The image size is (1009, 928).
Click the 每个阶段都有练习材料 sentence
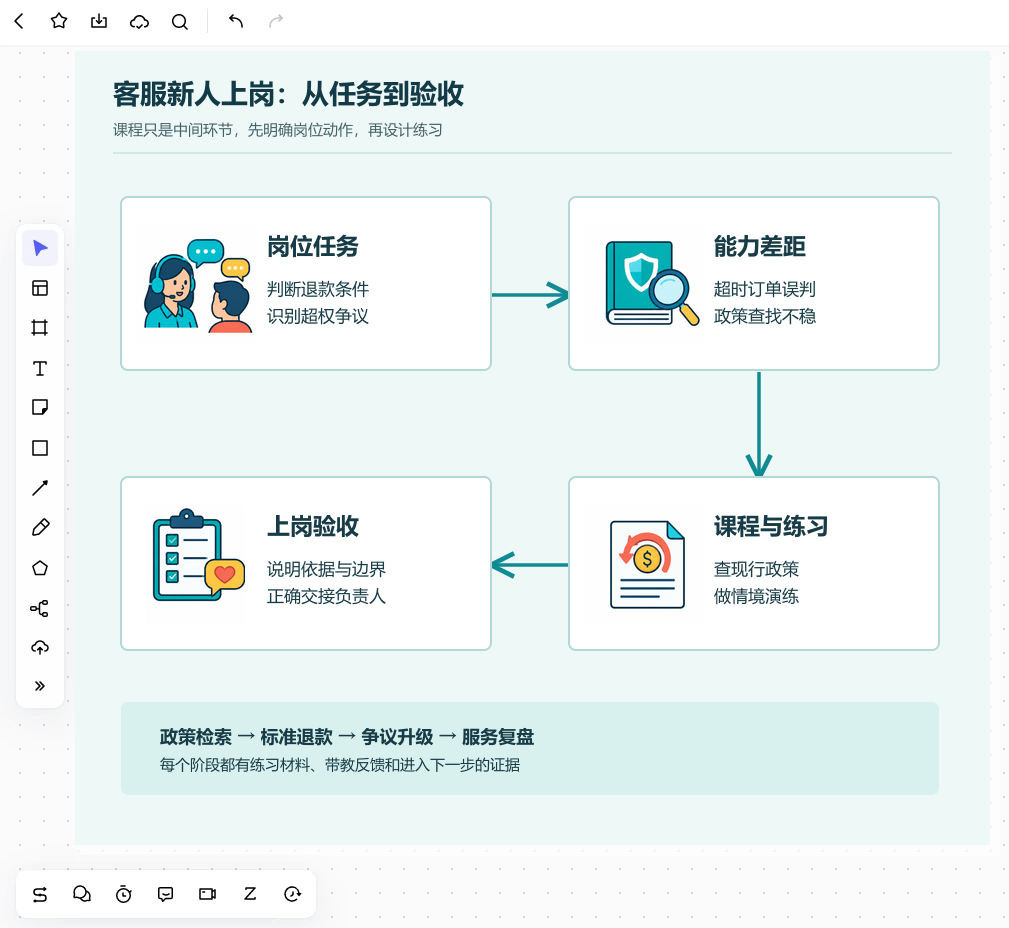[x=339, y=765]
